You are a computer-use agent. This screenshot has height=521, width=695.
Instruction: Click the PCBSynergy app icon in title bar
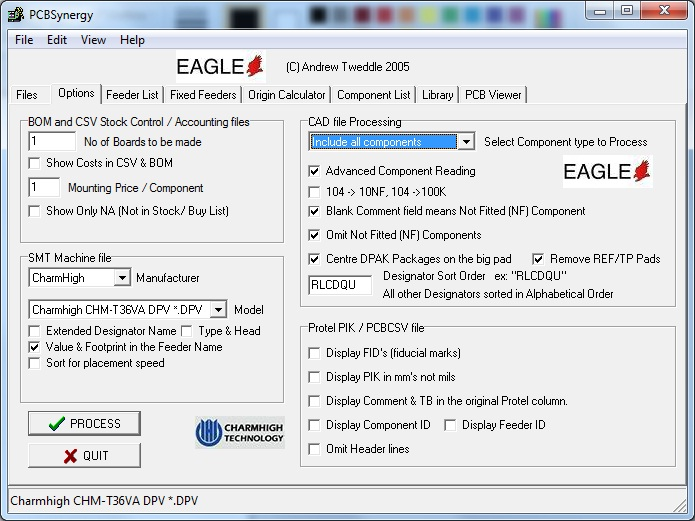[x=16, y=15]
